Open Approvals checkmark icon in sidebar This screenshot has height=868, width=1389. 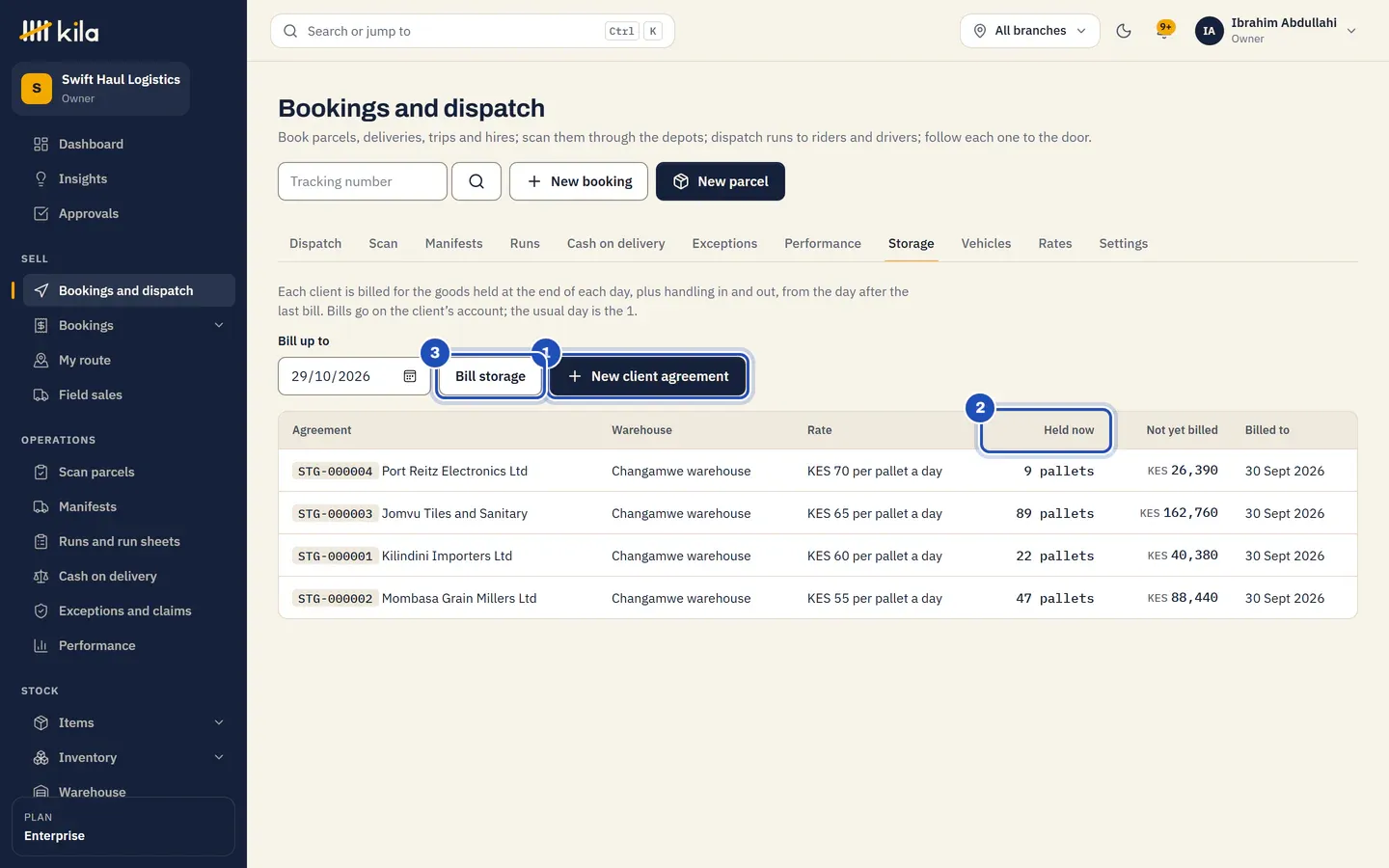tap(41, 213)
